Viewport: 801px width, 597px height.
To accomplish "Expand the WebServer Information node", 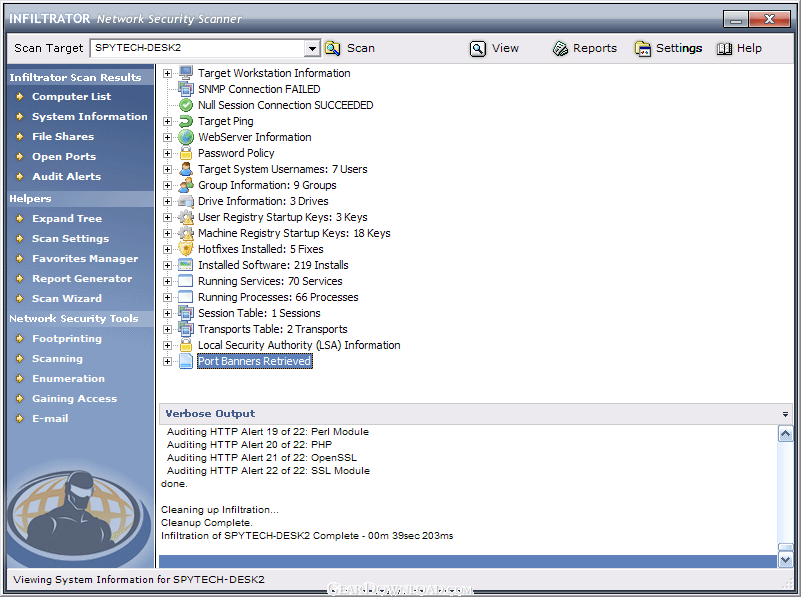I will click(167, 137).
